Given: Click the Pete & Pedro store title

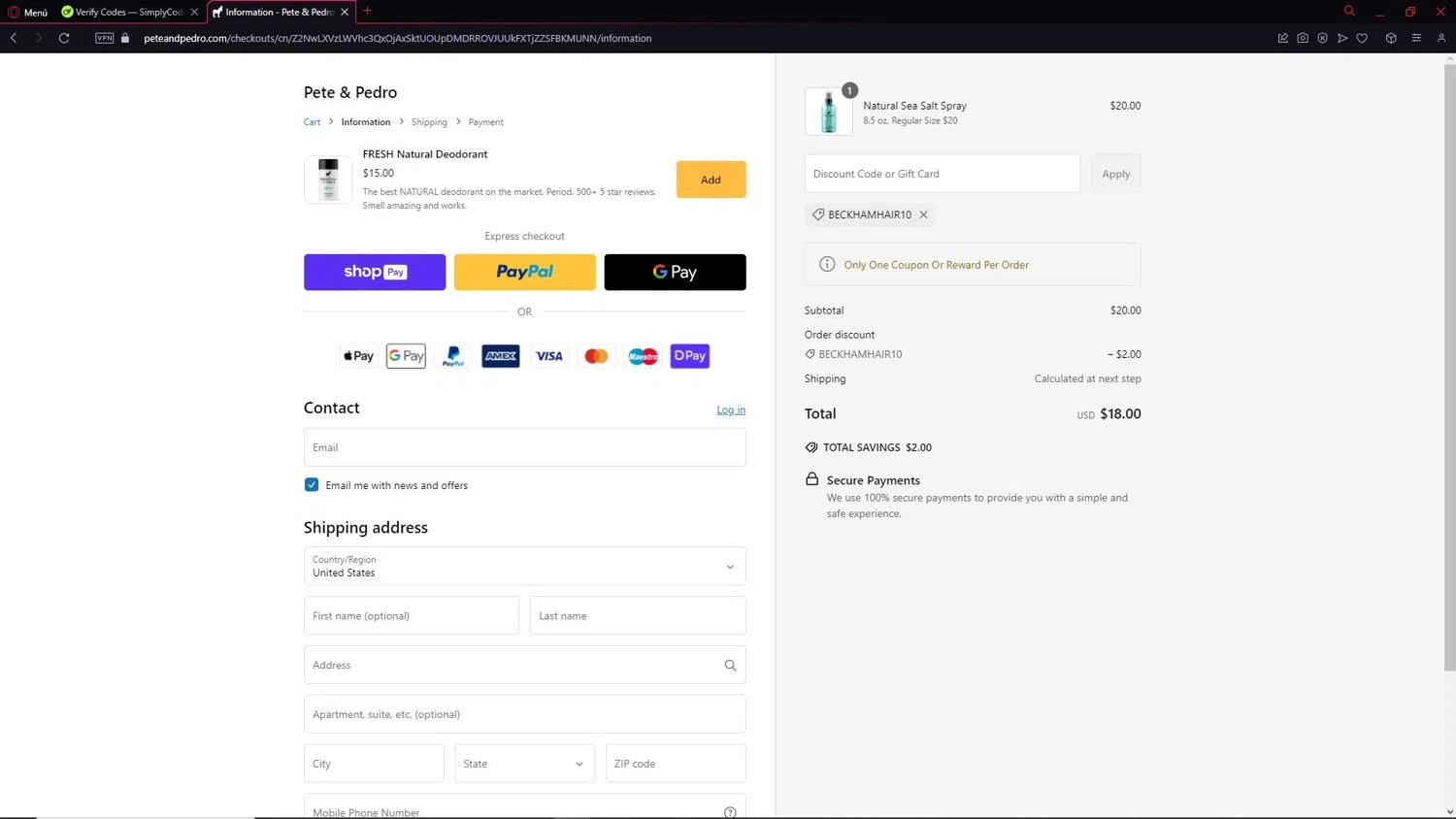Looking at the screenshot, I should [x=350, y=92].
